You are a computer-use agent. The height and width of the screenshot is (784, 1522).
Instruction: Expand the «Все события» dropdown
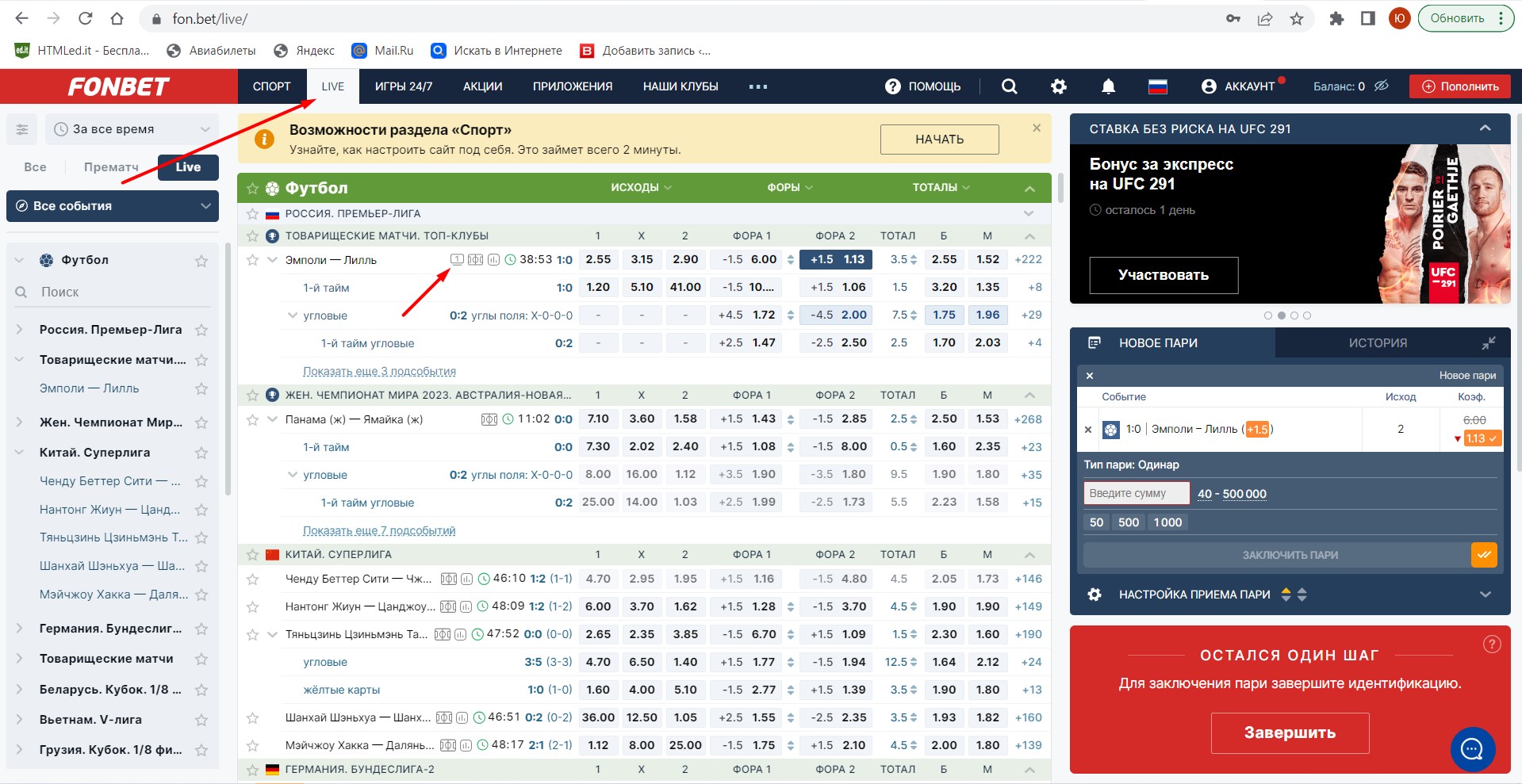[x=112, y=206]
